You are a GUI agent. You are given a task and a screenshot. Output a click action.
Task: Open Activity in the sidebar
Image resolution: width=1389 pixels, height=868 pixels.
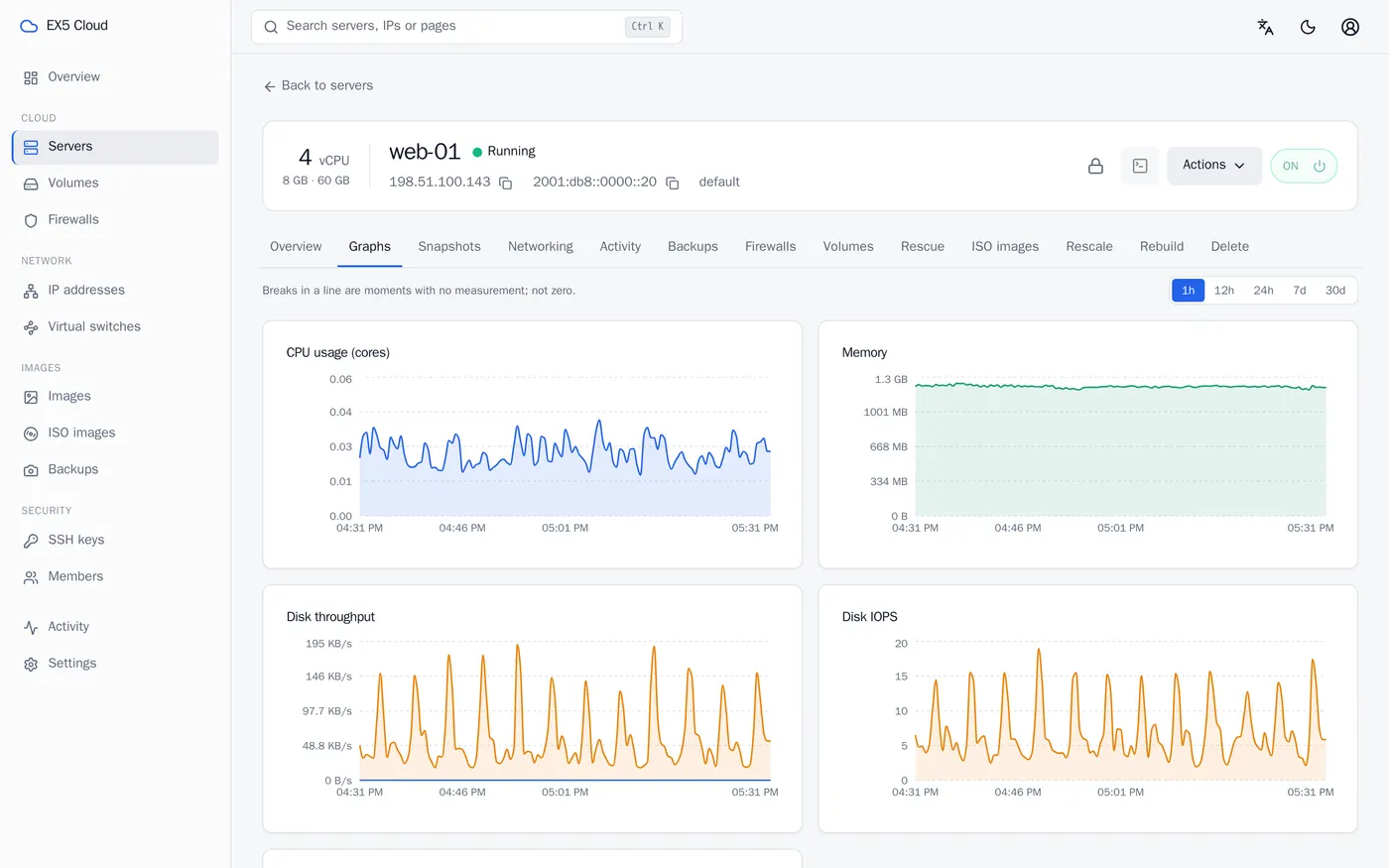[x=115, y=627]
